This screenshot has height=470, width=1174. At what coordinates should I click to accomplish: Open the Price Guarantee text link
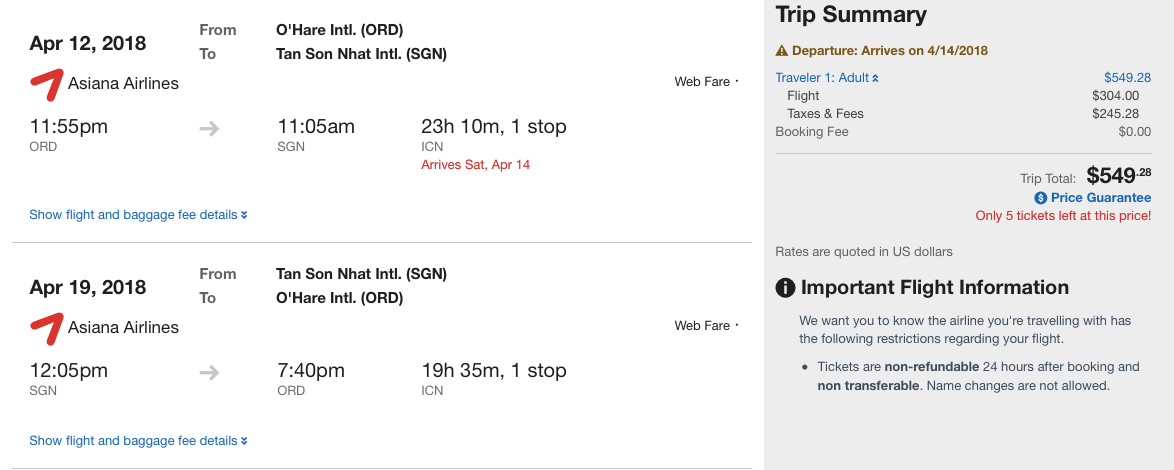(x=1100, y=198)
